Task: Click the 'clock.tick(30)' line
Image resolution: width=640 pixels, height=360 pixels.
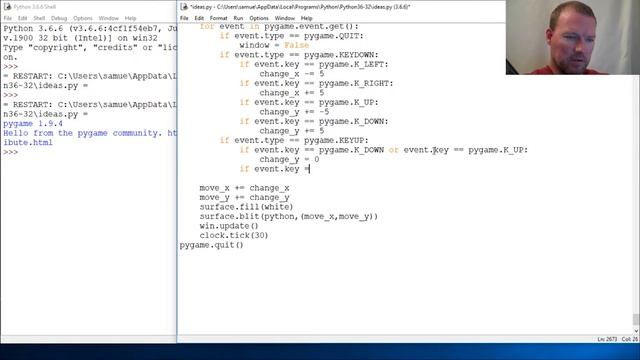Action: 234,236
